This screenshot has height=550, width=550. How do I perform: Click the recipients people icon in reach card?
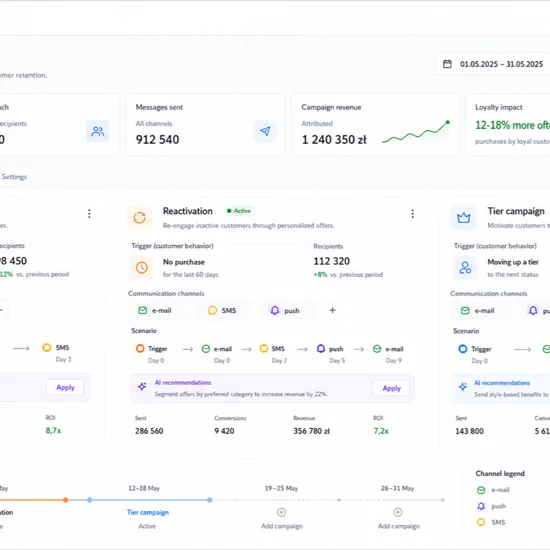point(98,131)
